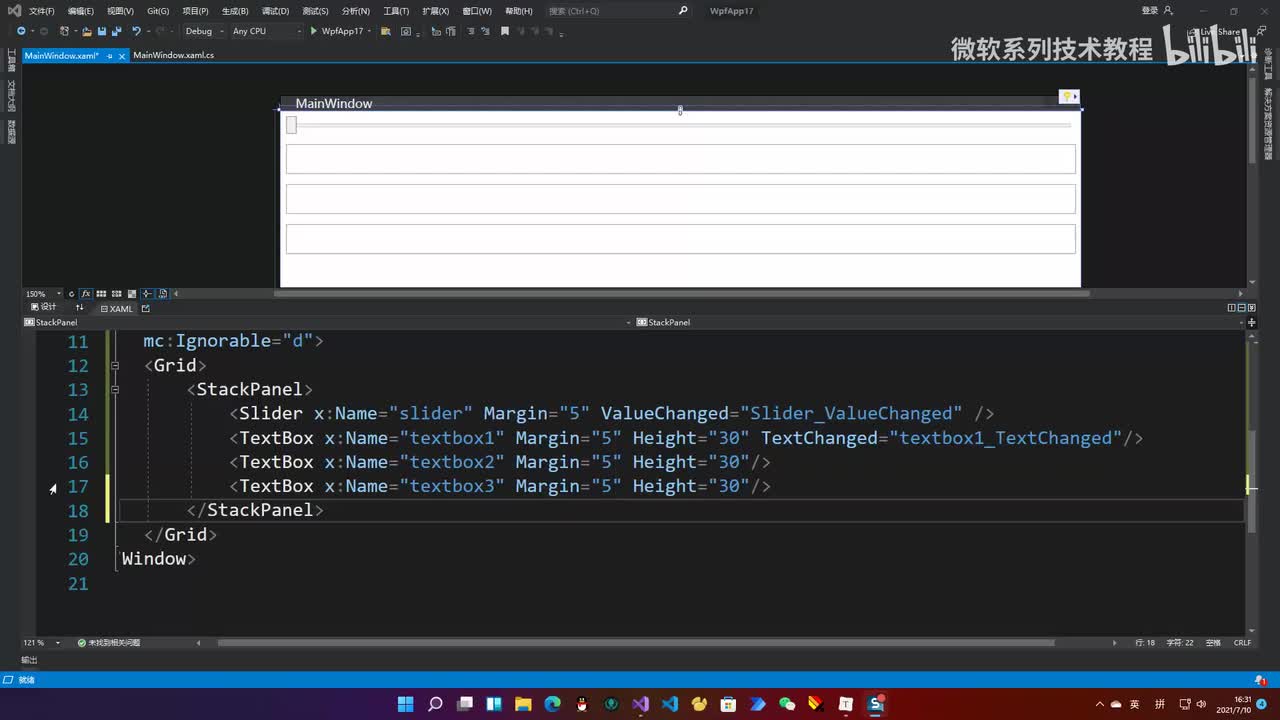The width and height of the screenshot is (1280, 720).
Task: Toggle the fx effects button in designer
Action: pos(86,294)
